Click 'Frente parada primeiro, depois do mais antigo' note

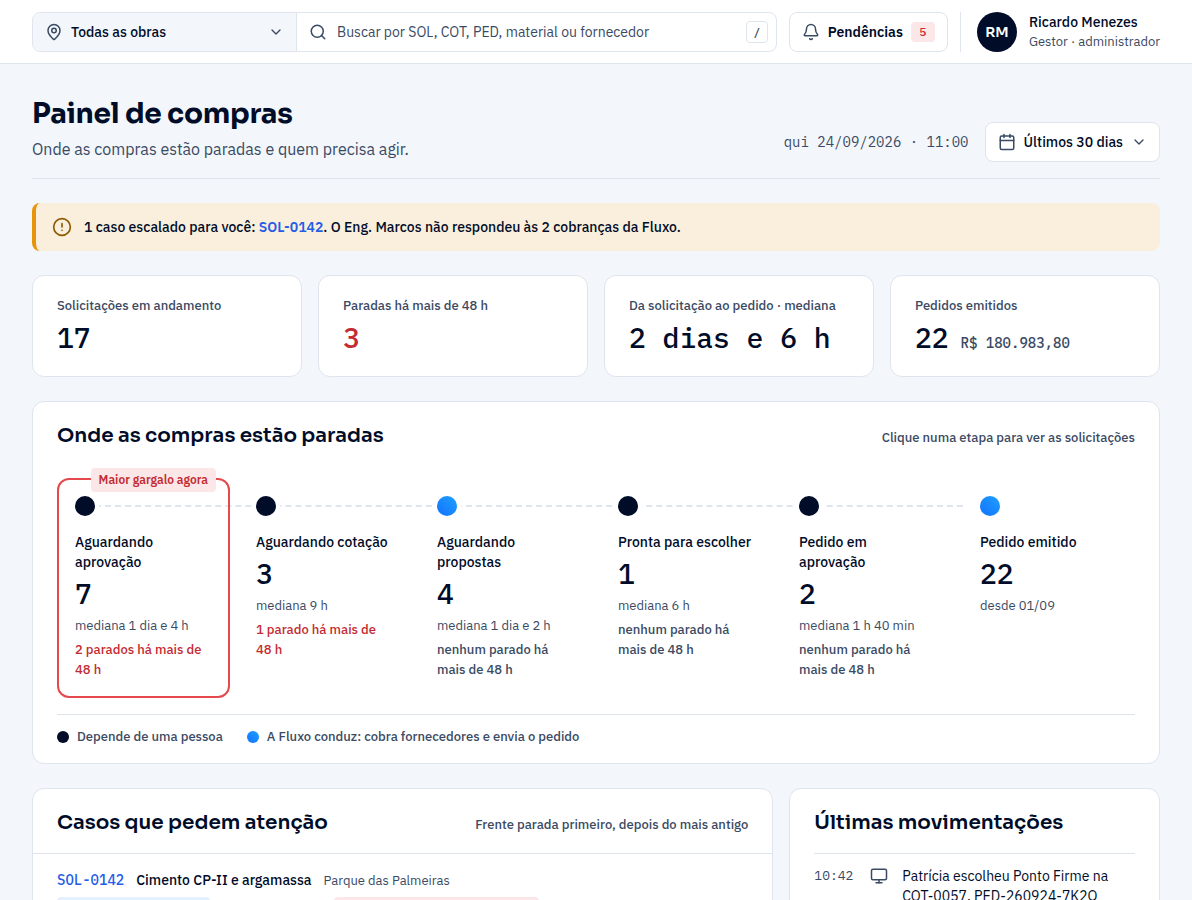611,825
